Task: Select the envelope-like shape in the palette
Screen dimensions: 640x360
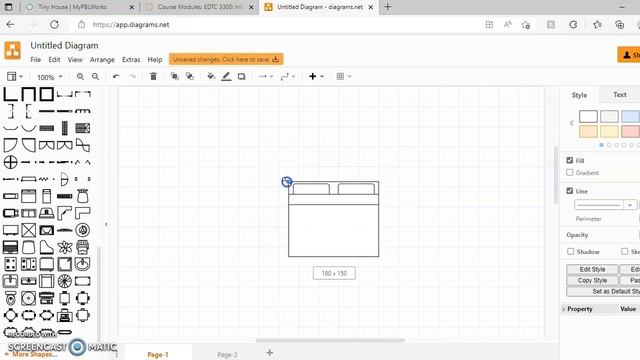Action: pos(47,230)
